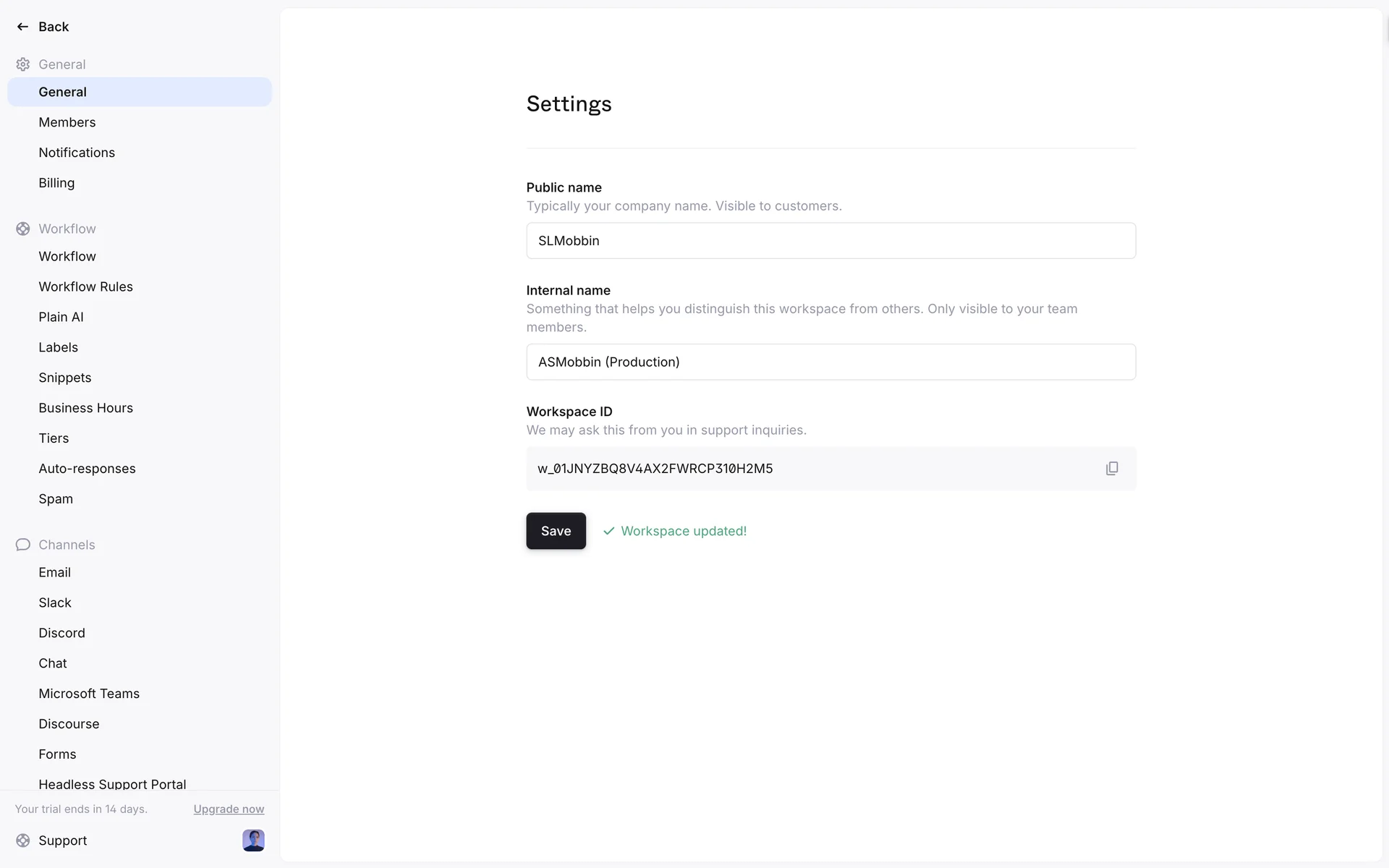Open Microsoft Teams channel settings
The height and width of the screenshot is (868, 1389).
coord(89,694)
